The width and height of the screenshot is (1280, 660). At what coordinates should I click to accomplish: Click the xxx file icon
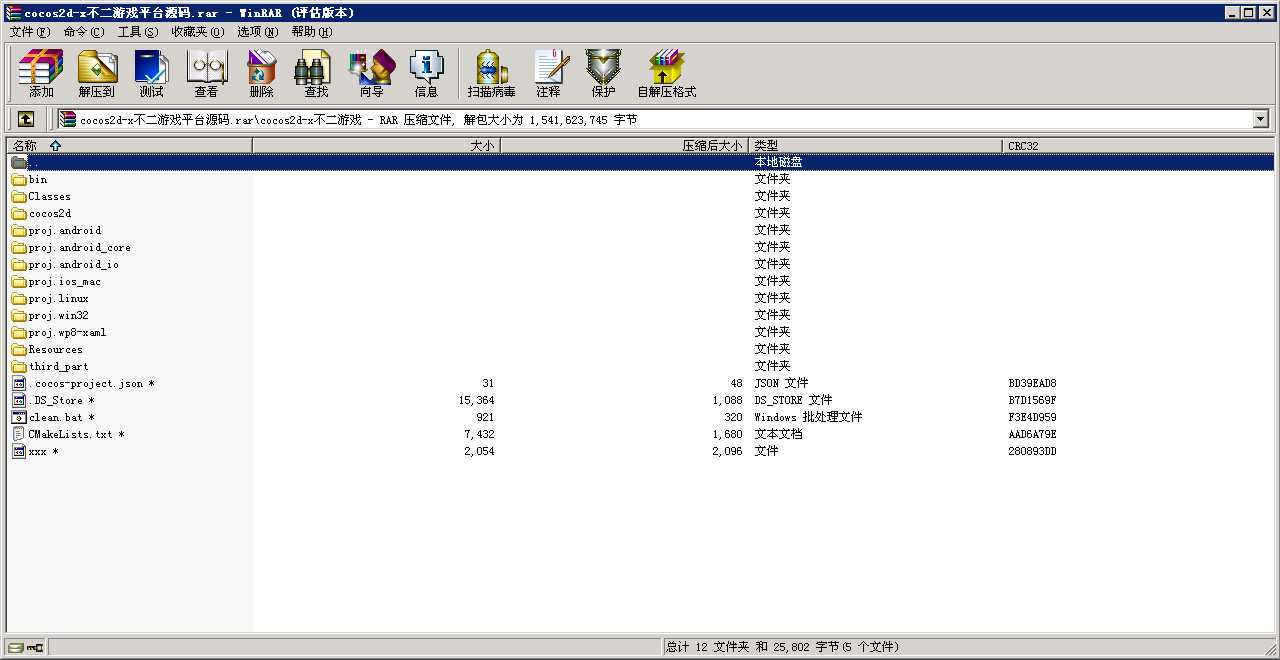(19, 452)
